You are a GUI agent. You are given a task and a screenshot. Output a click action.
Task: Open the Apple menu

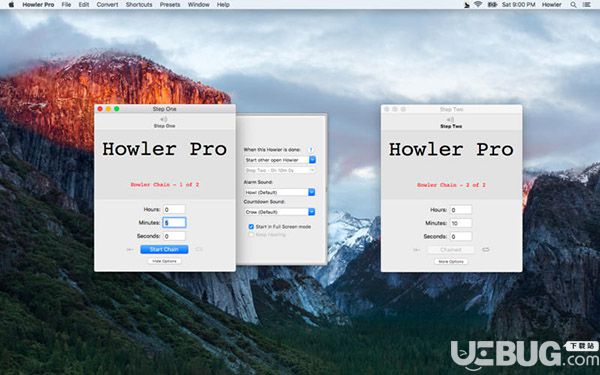coord(11,5)
